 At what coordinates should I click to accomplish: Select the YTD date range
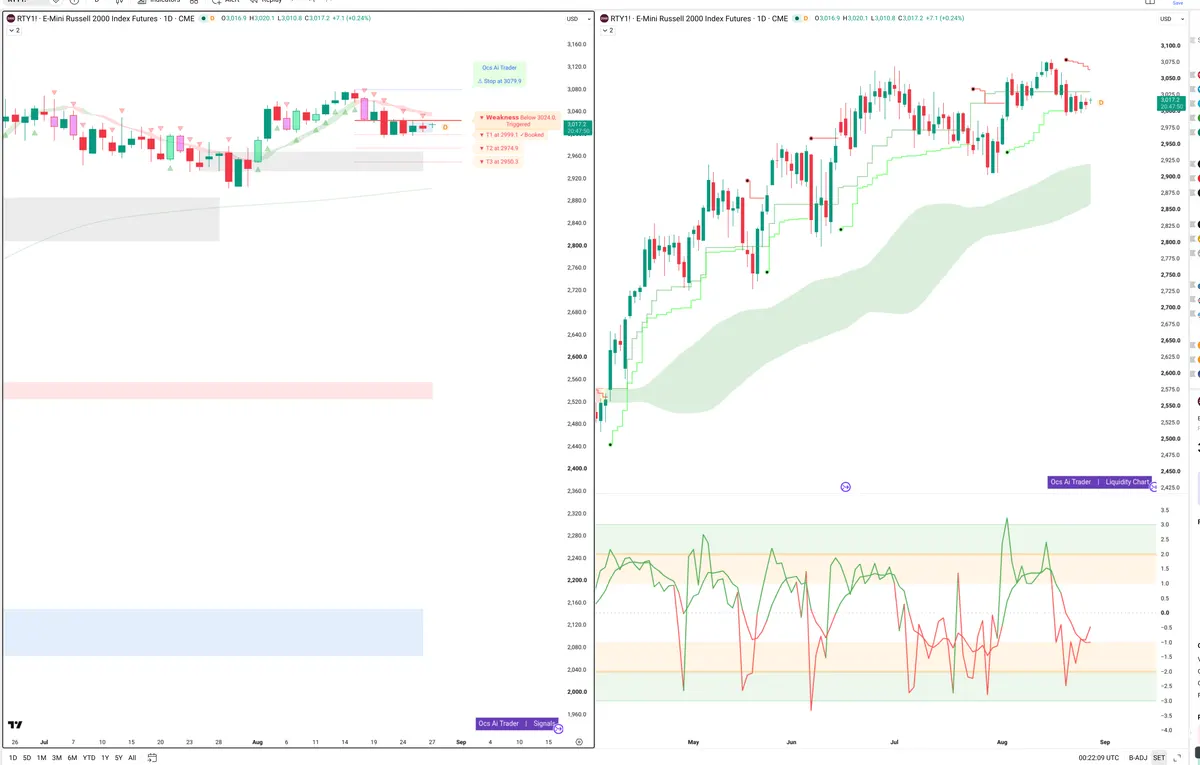(x=89, y=758)
